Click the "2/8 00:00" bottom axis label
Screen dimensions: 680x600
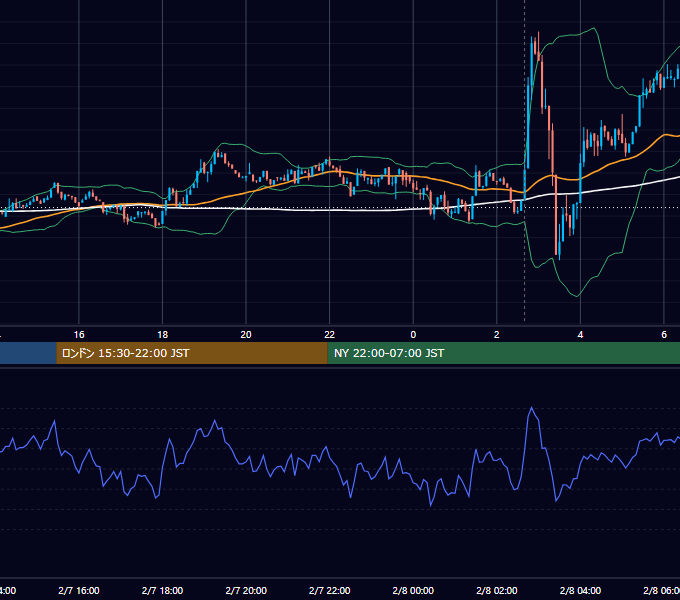pyautogui.click(x=413, y=590)
